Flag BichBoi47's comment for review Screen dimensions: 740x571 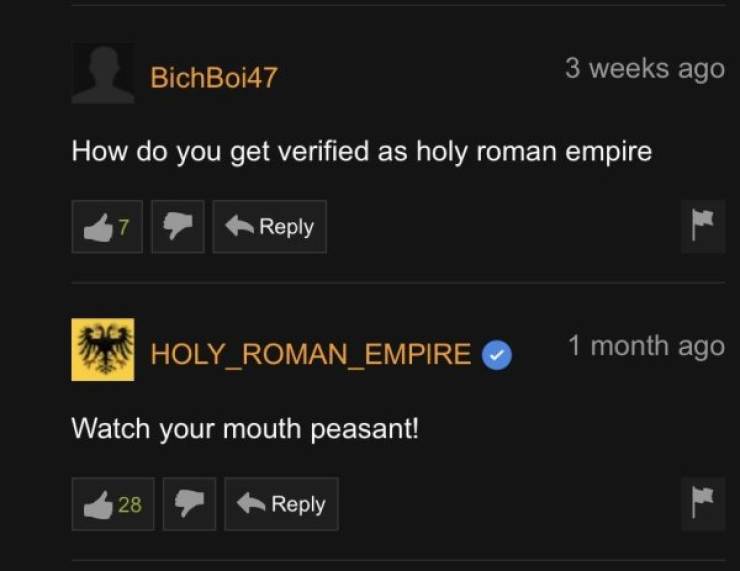tap(703, 226)
